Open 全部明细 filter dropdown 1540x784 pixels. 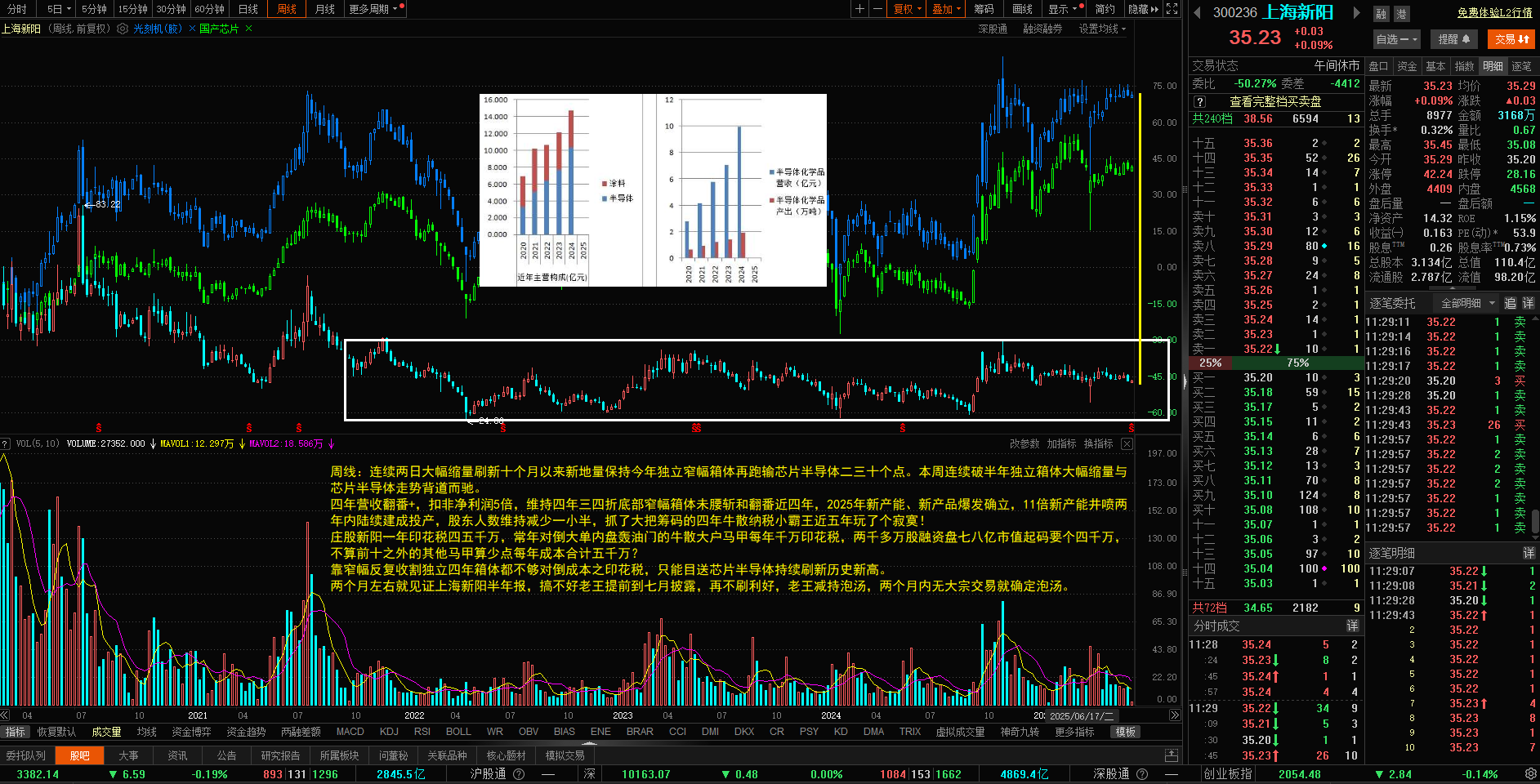click(x=1467, y=303)
